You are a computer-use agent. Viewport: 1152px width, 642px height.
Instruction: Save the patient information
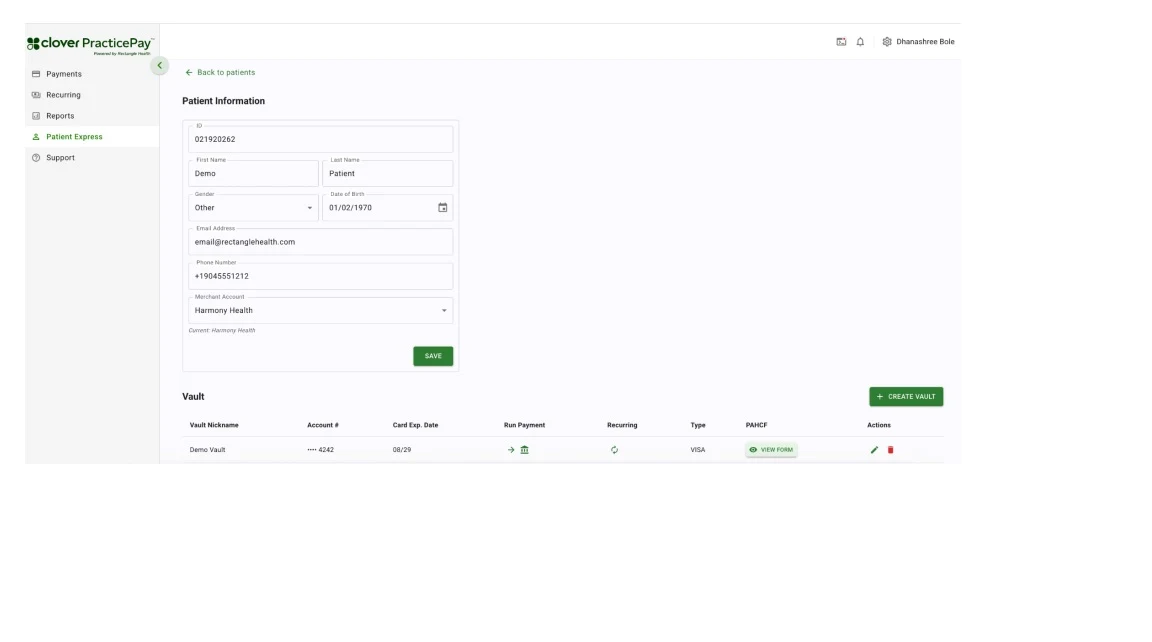(433, 356)
